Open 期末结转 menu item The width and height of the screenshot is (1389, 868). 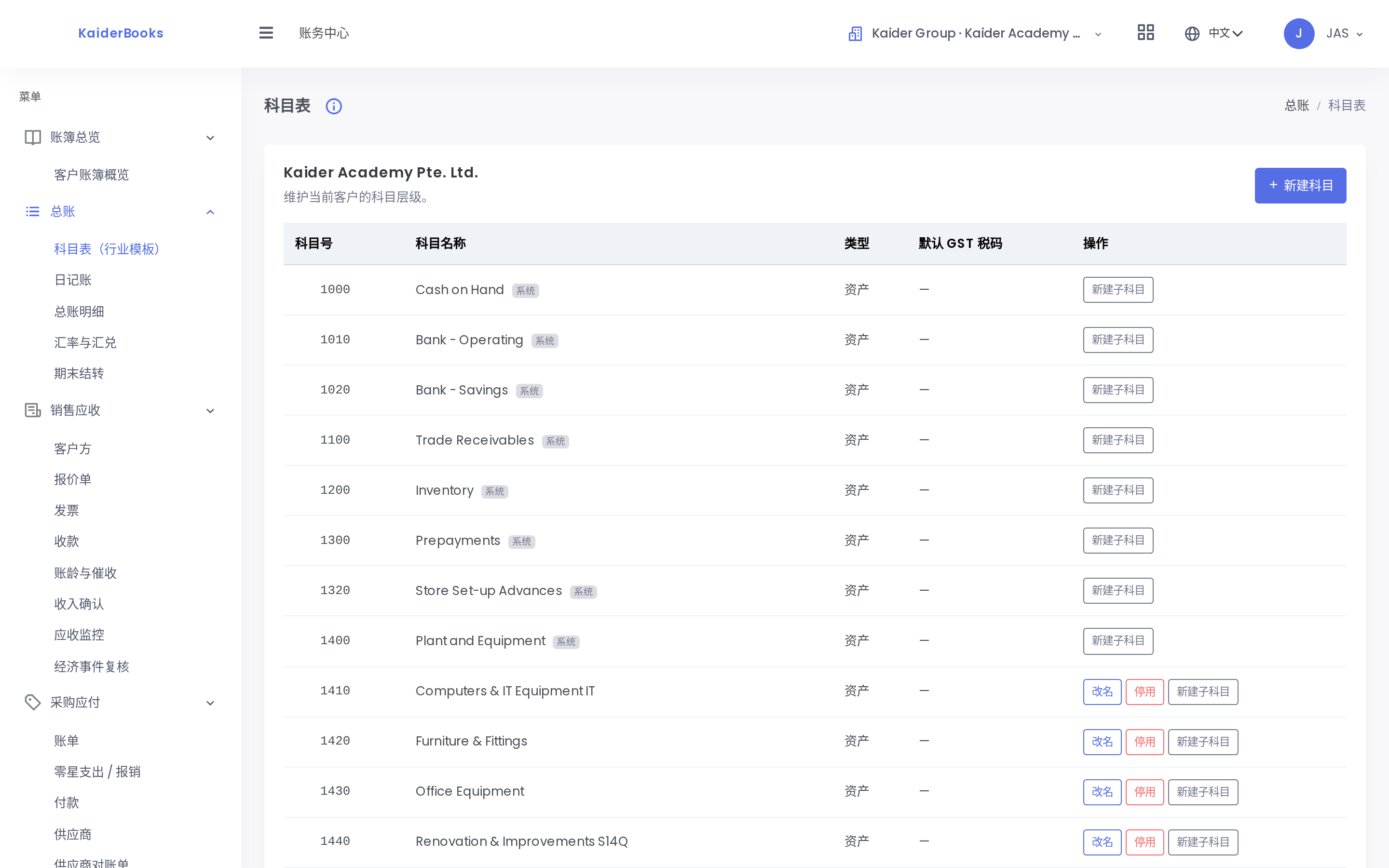click(x=79, y=374)
